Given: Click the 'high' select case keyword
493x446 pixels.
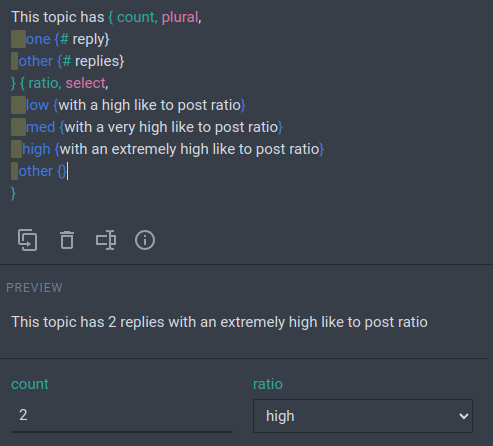Looking at the screenshot, I should point(36,149).
